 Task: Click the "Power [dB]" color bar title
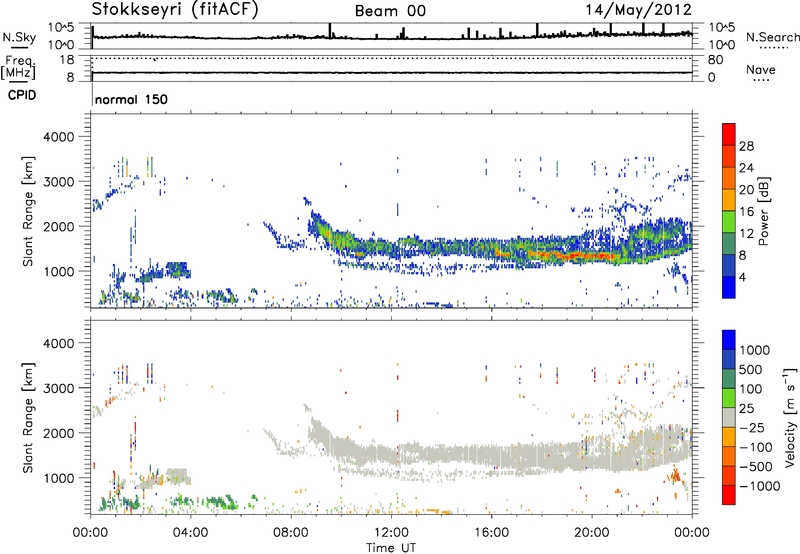[763, 211]
